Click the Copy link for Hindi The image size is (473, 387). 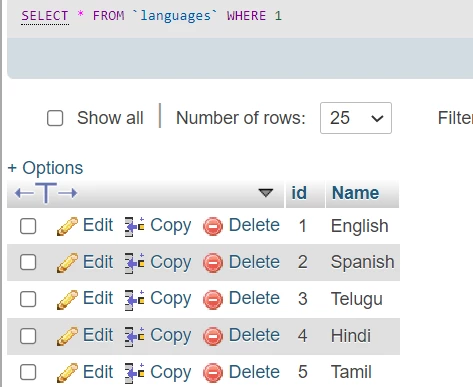(171, 336)
